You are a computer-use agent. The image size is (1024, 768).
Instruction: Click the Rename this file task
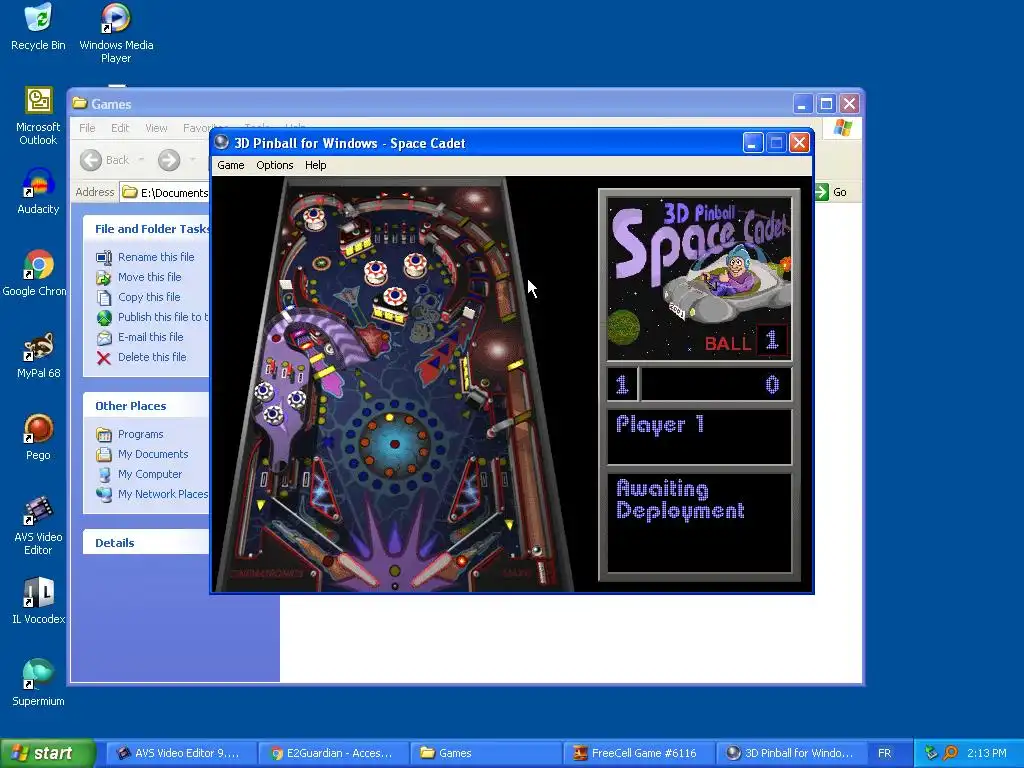[x=156, y=257]
